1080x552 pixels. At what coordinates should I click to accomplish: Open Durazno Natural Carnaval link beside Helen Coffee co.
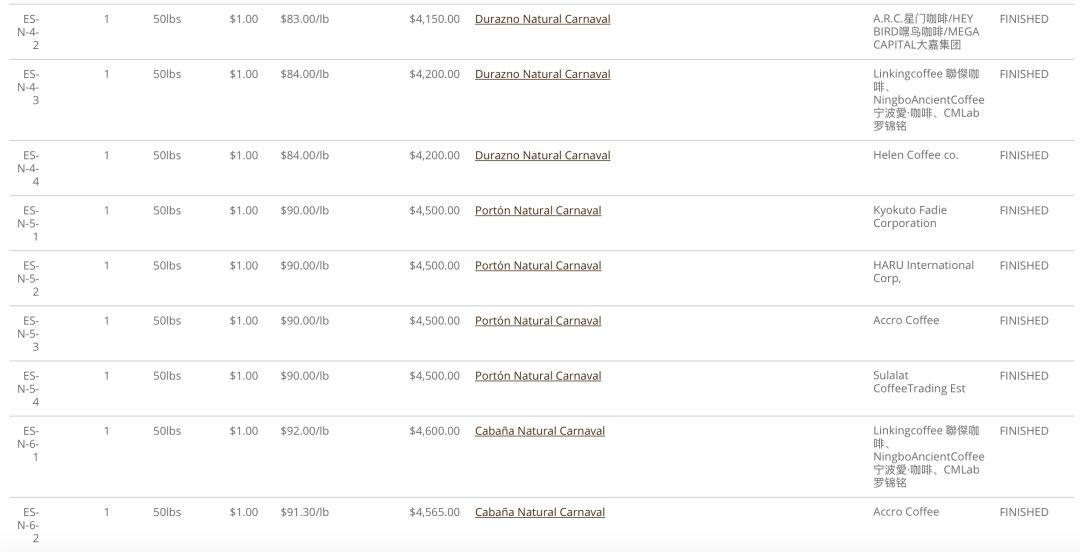542,156
